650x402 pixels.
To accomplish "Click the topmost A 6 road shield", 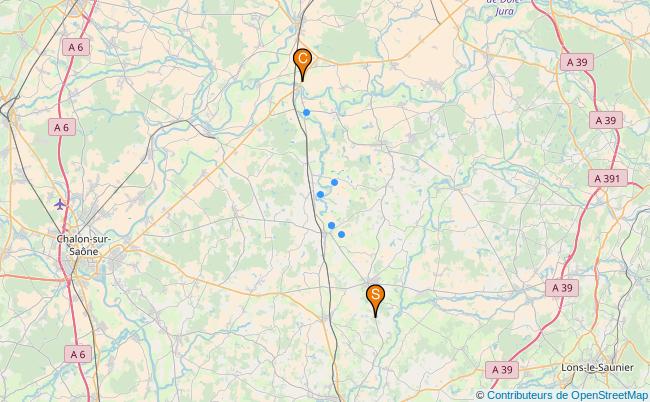I will (x=76, y=47).
